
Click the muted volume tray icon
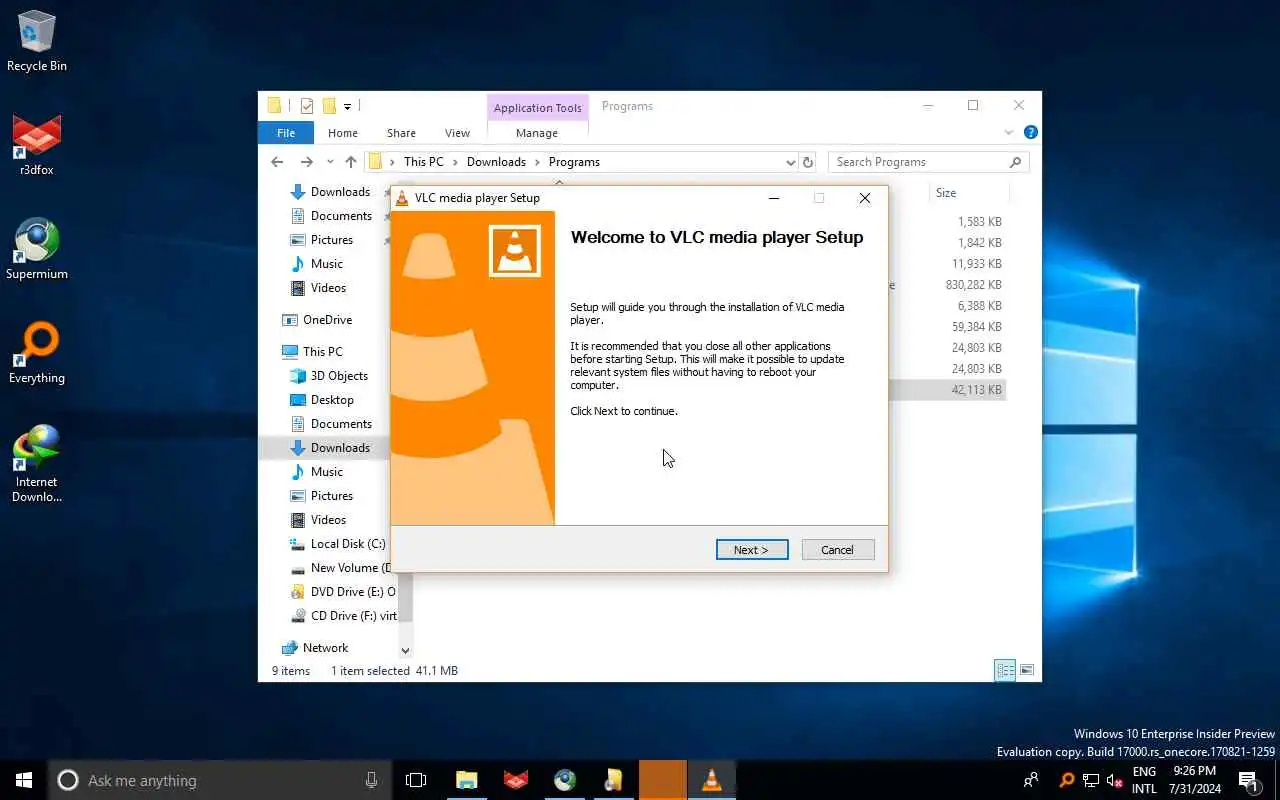[1115, 780]
